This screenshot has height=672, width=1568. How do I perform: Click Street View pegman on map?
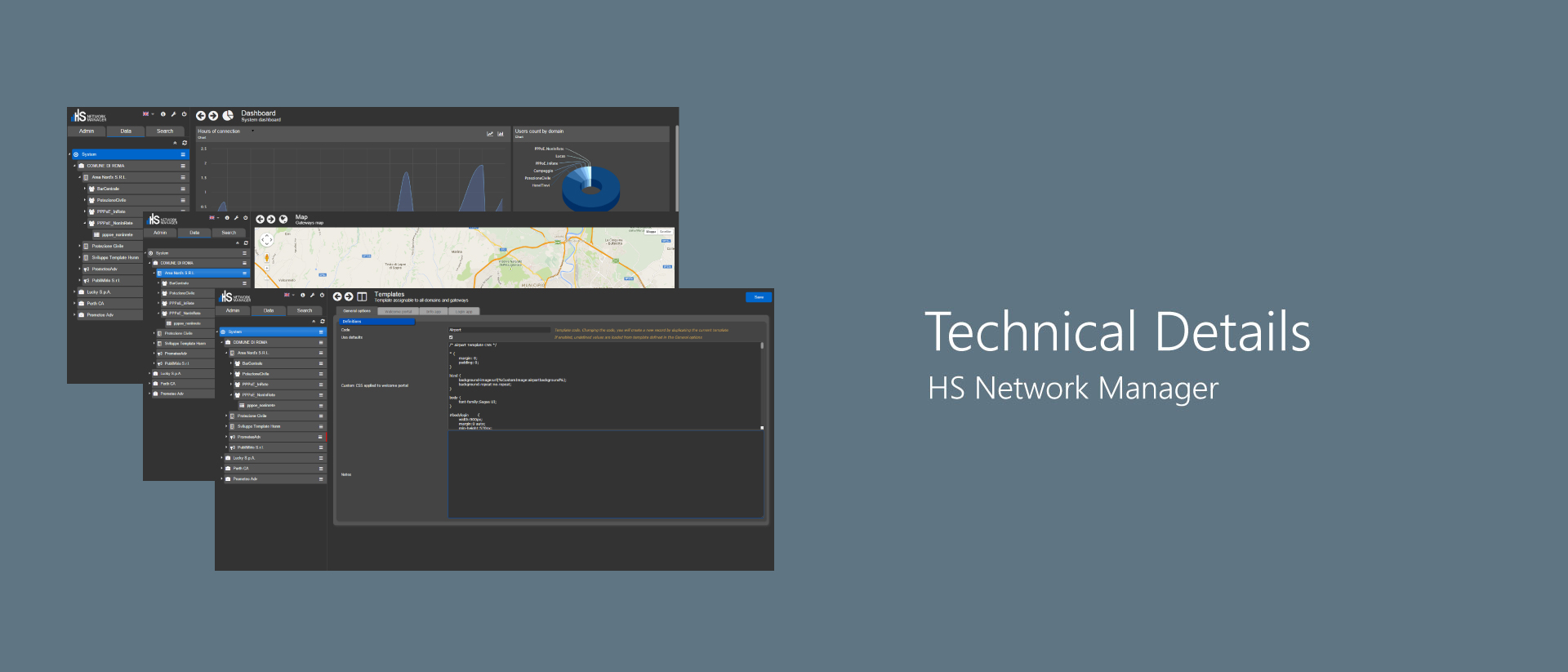[x=266, y=258]
